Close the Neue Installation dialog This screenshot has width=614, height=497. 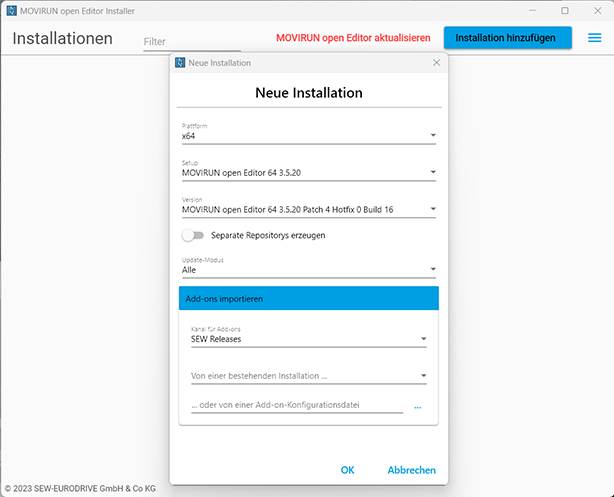pyautogui.click(x=436, y=62)
